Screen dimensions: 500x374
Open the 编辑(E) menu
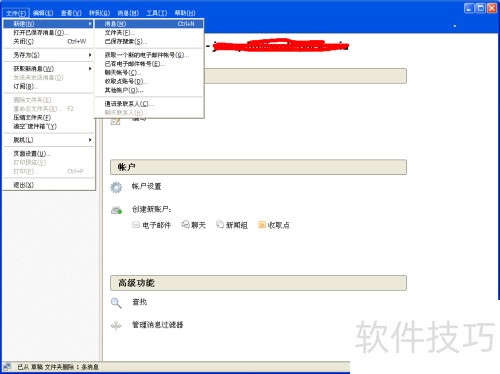(43, 13)
